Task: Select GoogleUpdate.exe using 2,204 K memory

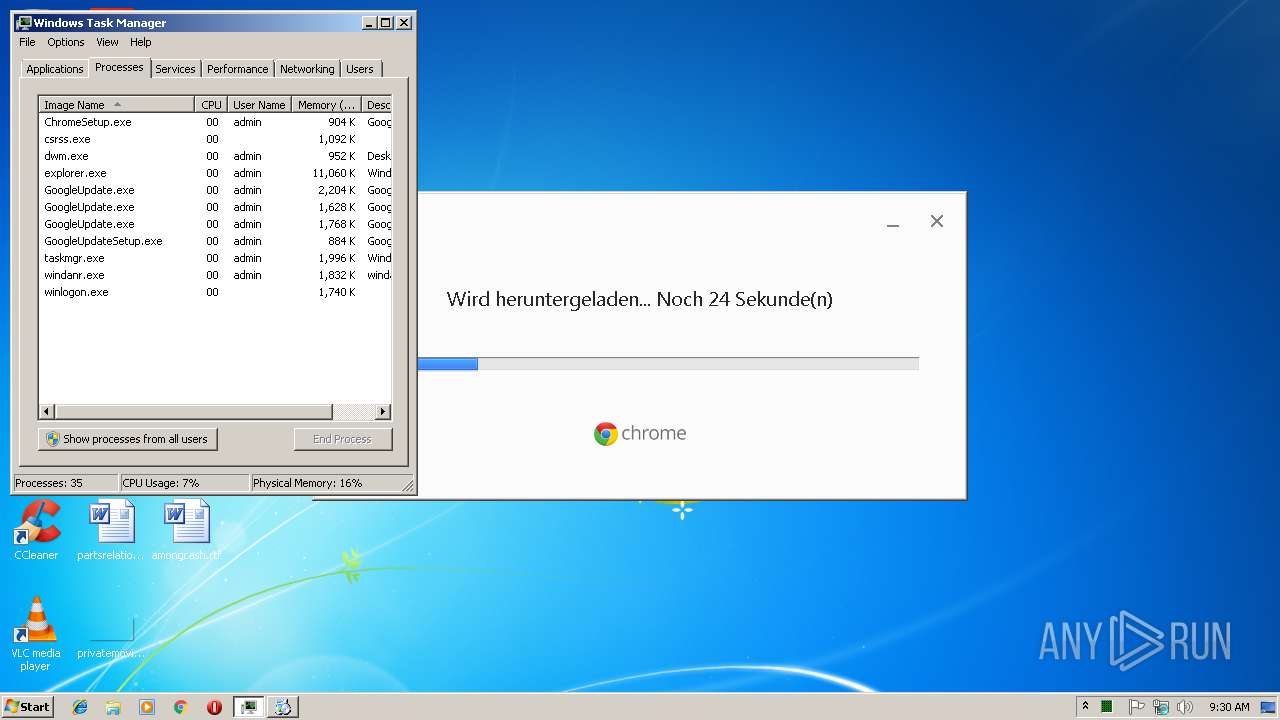Action: tap(215, 190)
